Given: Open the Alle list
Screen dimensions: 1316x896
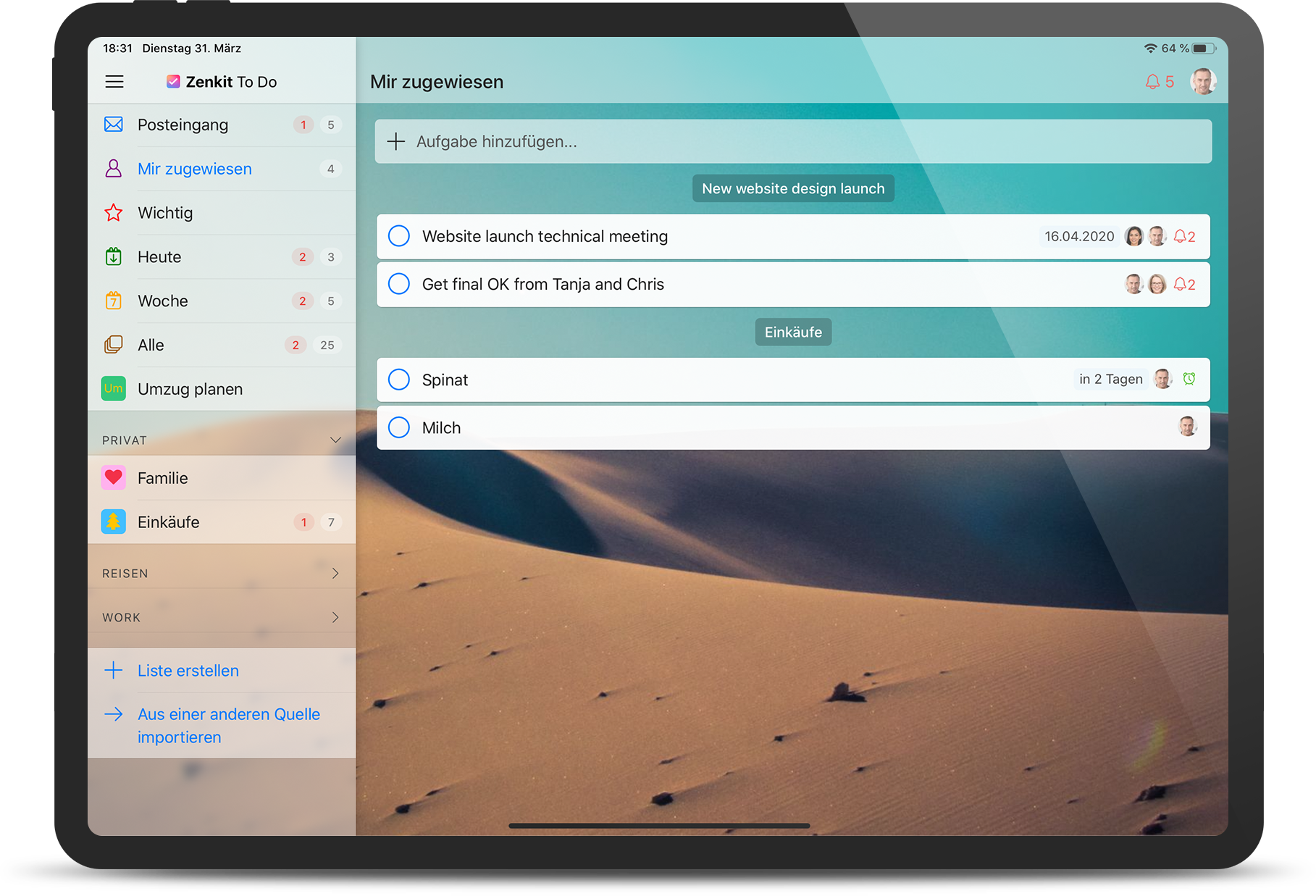Looking at the screenshot, I should coord(222,346).
